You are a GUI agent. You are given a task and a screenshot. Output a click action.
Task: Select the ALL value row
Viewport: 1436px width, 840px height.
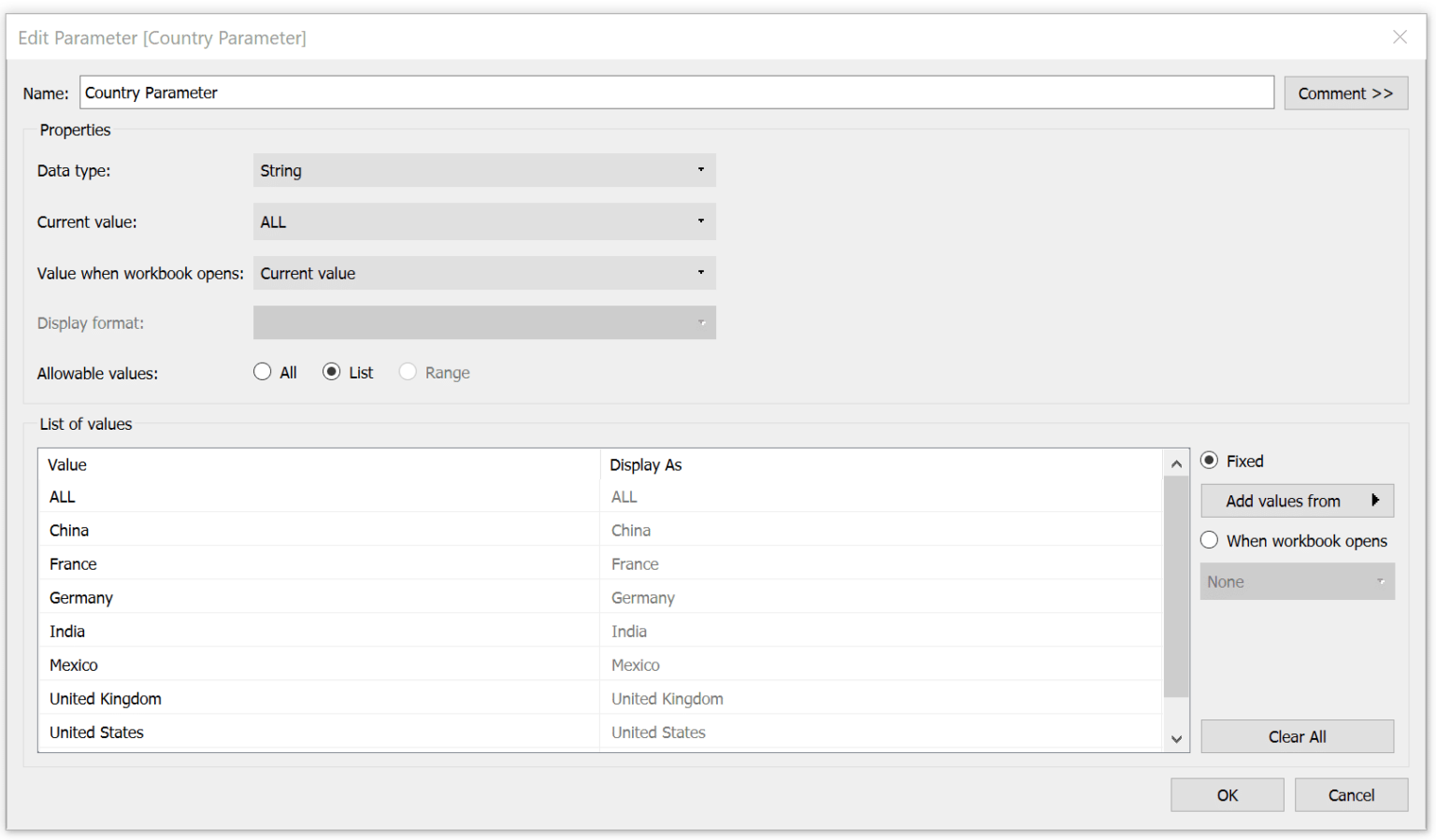[x=280, y=496]
